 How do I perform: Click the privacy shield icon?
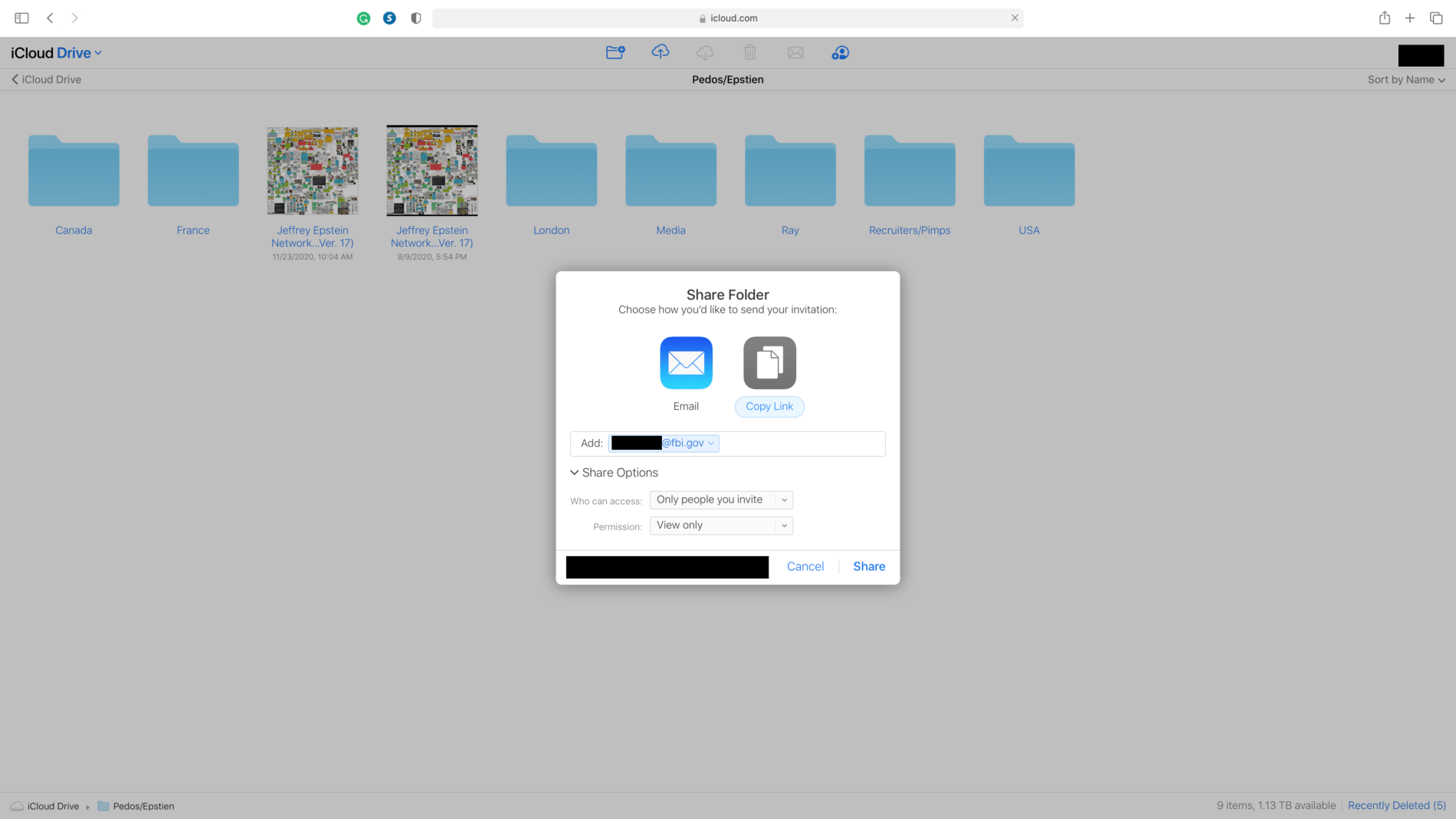416,18
